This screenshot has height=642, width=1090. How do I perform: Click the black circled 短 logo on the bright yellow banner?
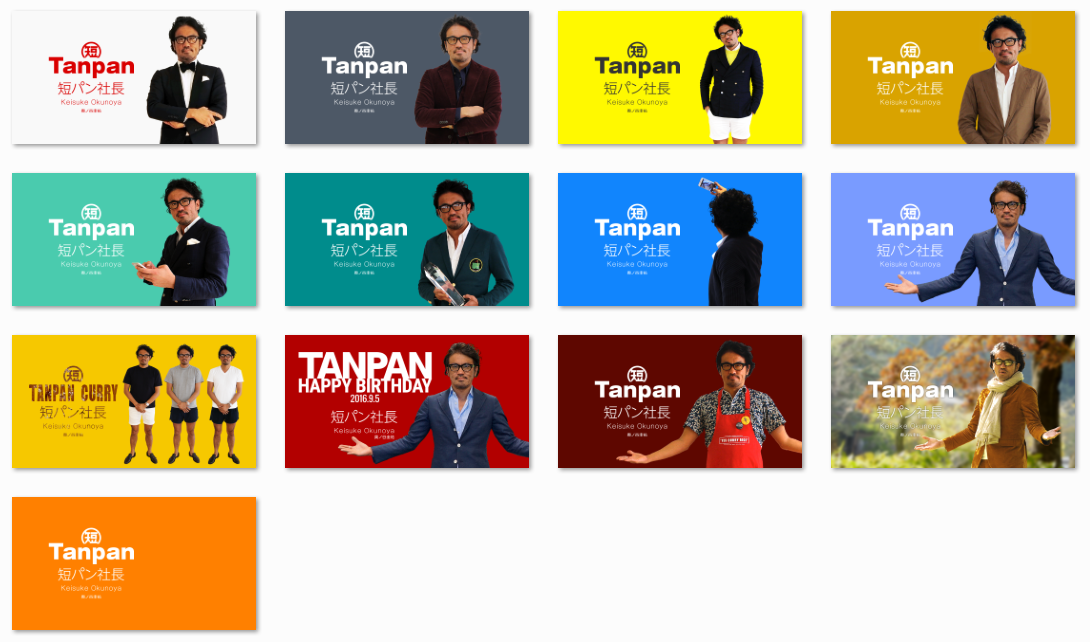coord(637,50)
